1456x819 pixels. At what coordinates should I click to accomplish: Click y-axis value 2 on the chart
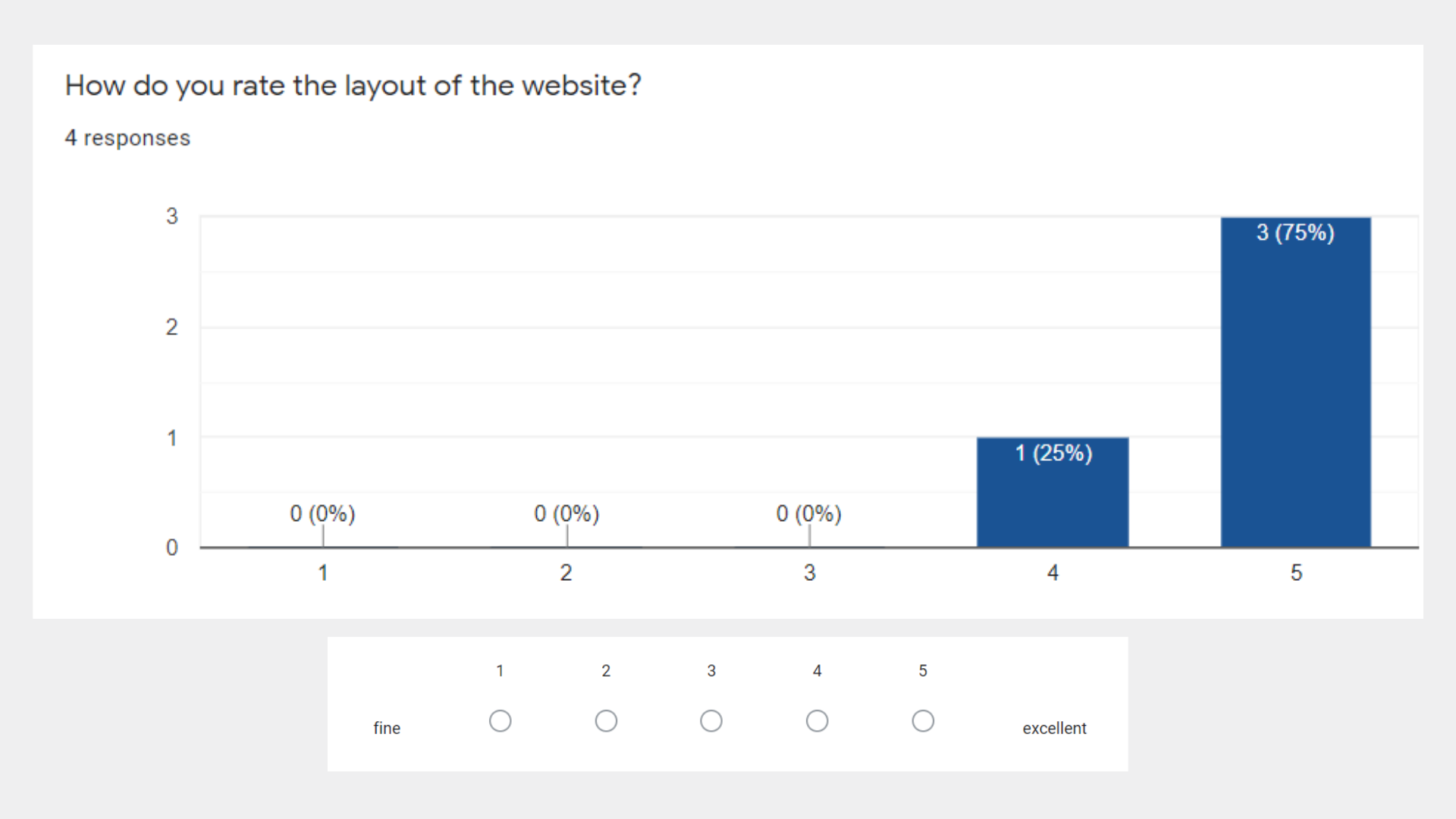[x=172, y=328]
